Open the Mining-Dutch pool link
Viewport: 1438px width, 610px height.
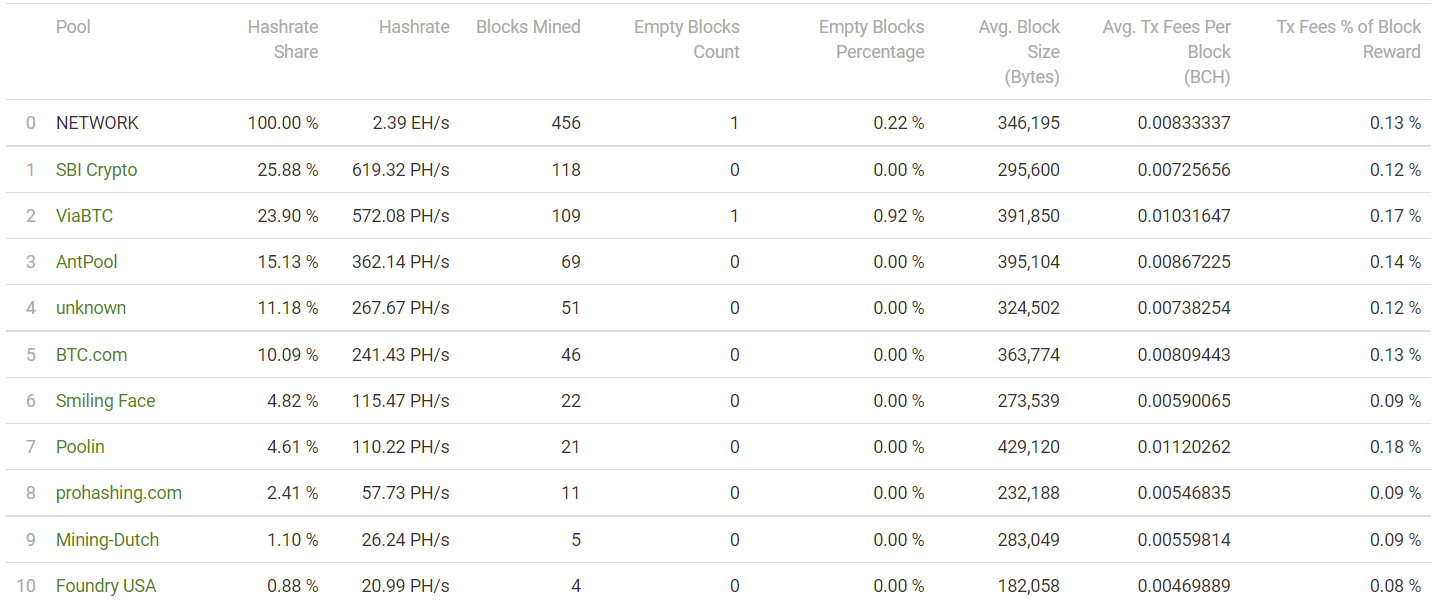(x=107, y=540)
